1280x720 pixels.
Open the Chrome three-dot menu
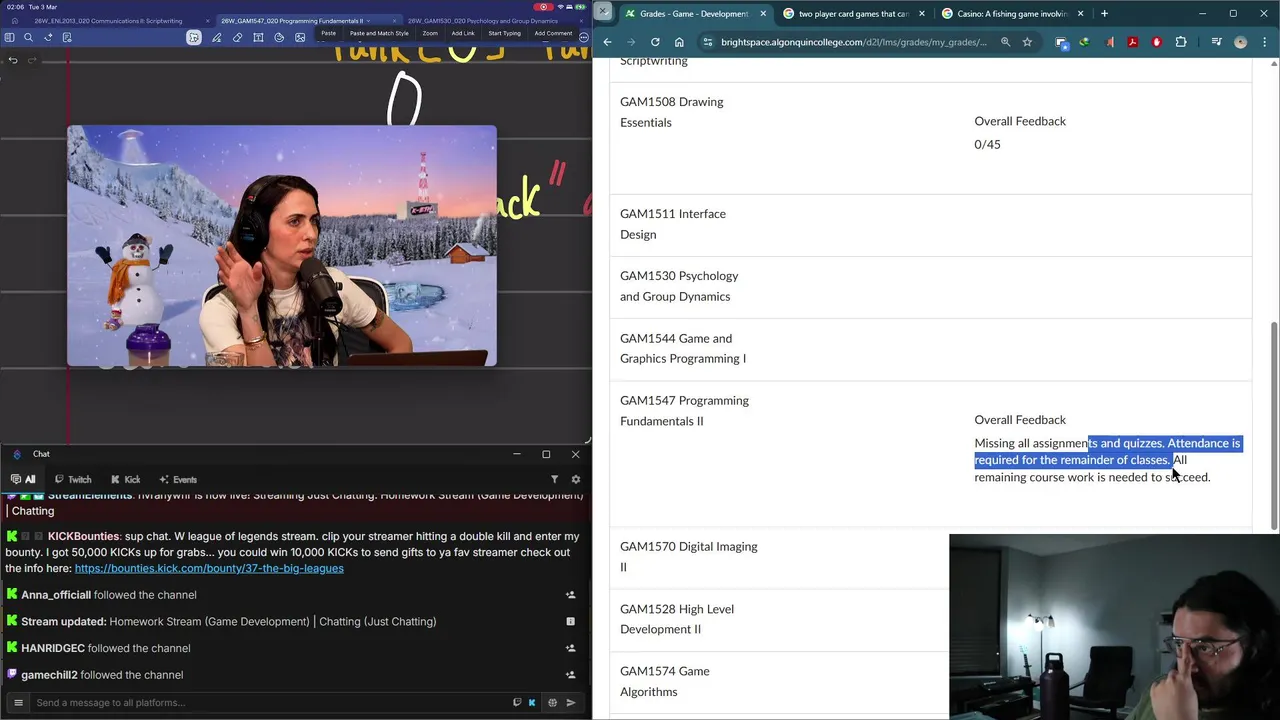coord(1265,42)
